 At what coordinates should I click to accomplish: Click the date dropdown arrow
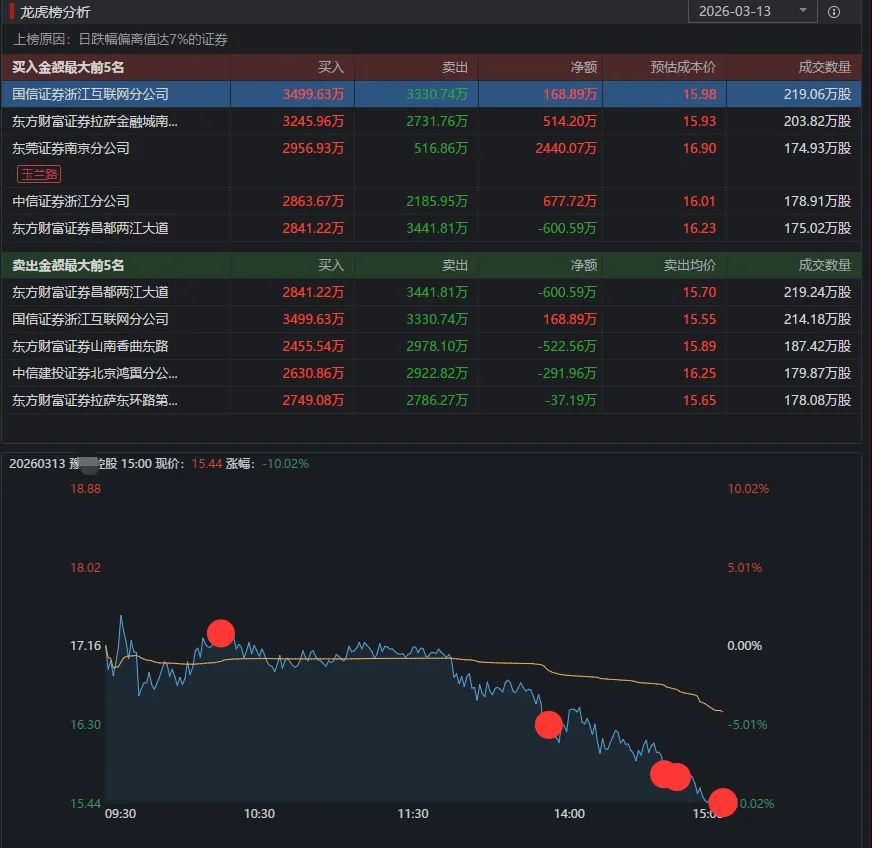[802, 11]
